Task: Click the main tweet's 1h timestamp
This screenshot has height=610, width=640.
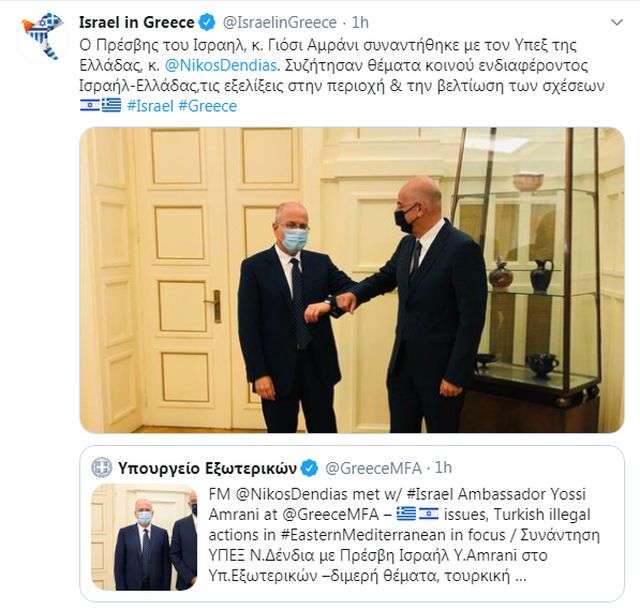Action: click(x=360, y=22)
